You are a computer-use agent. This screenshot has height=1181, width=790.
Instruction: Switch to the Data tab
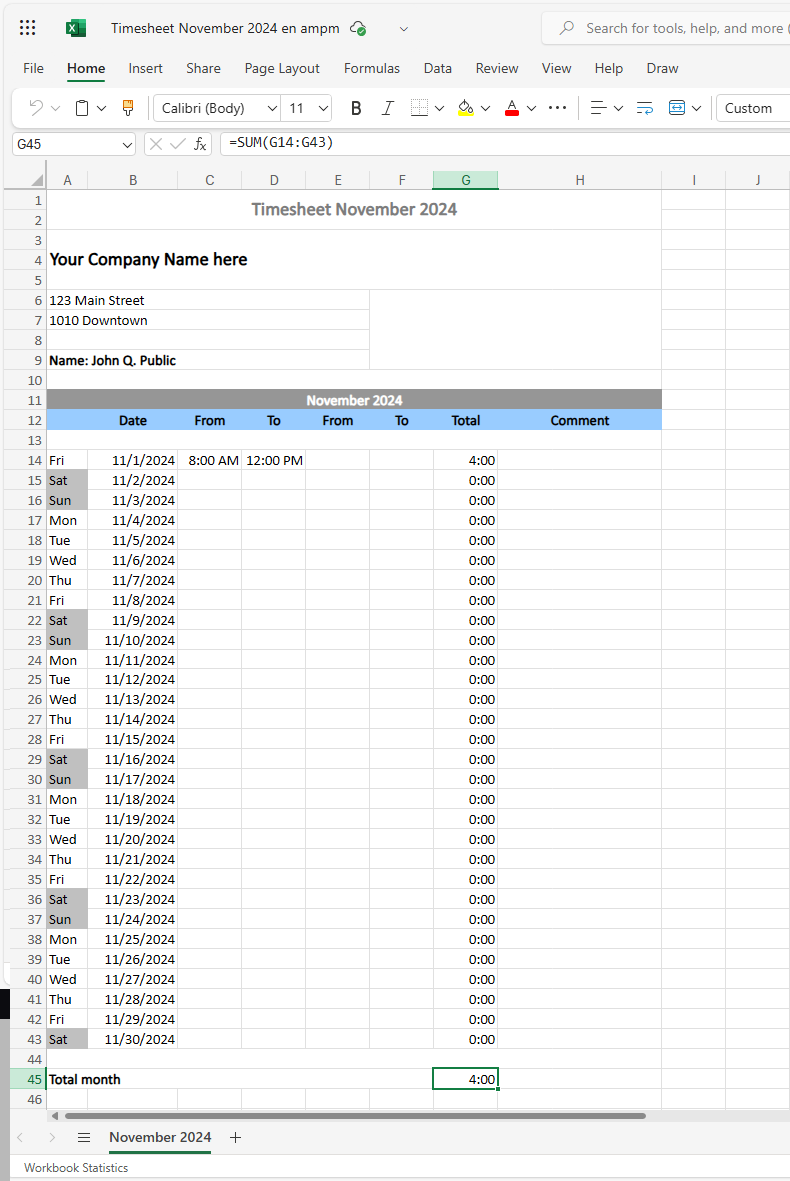(438, 68)
